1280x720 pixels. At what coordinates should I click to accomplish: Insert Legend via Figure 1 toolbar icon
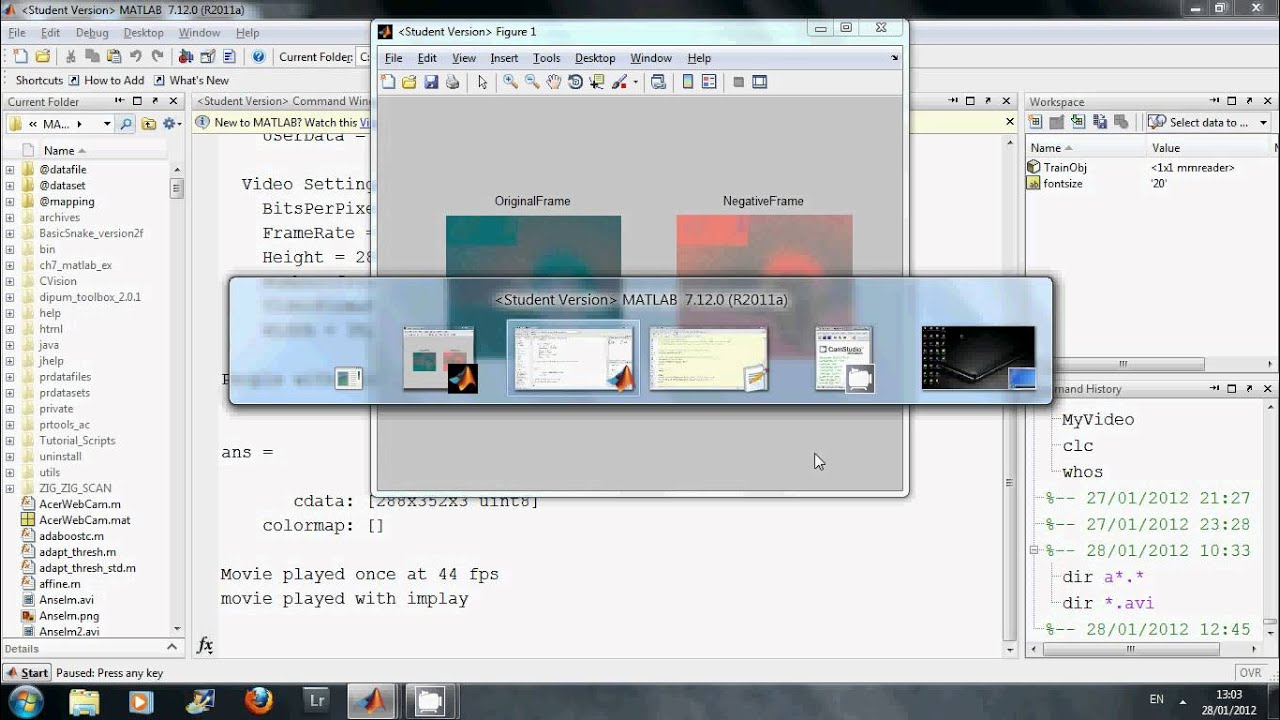pyautogui.click(x=709, y=82)
